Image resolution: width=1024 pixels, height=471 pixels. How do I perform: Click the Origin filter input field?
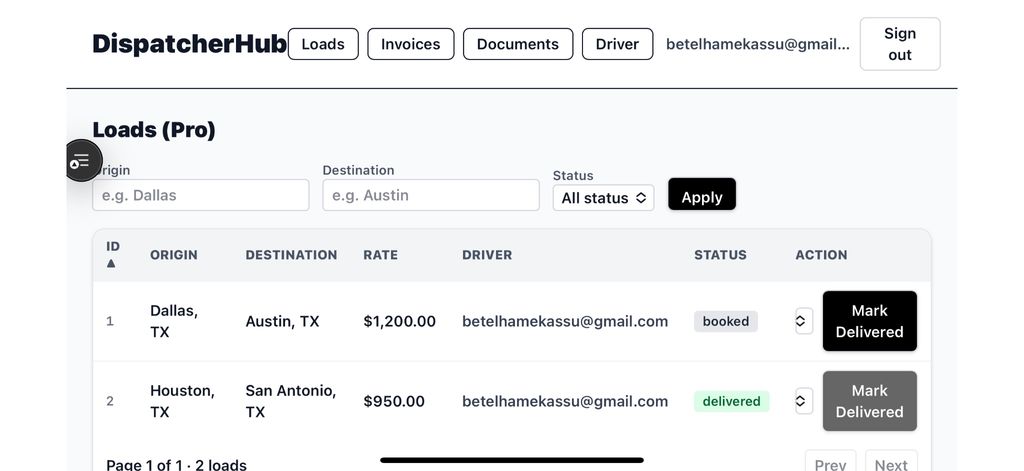coord(201,195)
